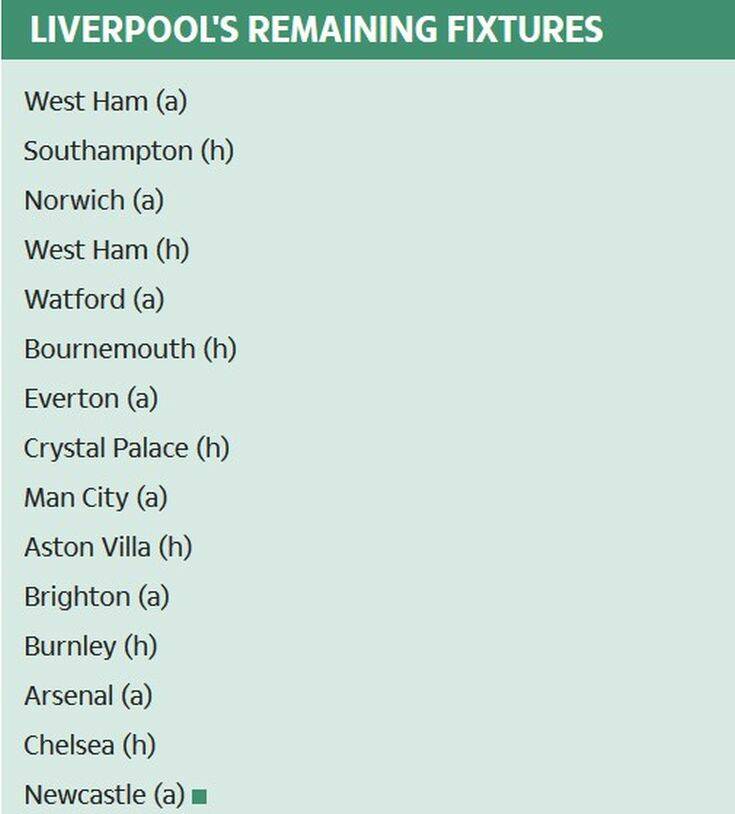This screenshot has height=814, width=735.
Task: Click the Norwich (a) fixture line
Action: click(x=93, y=200)
